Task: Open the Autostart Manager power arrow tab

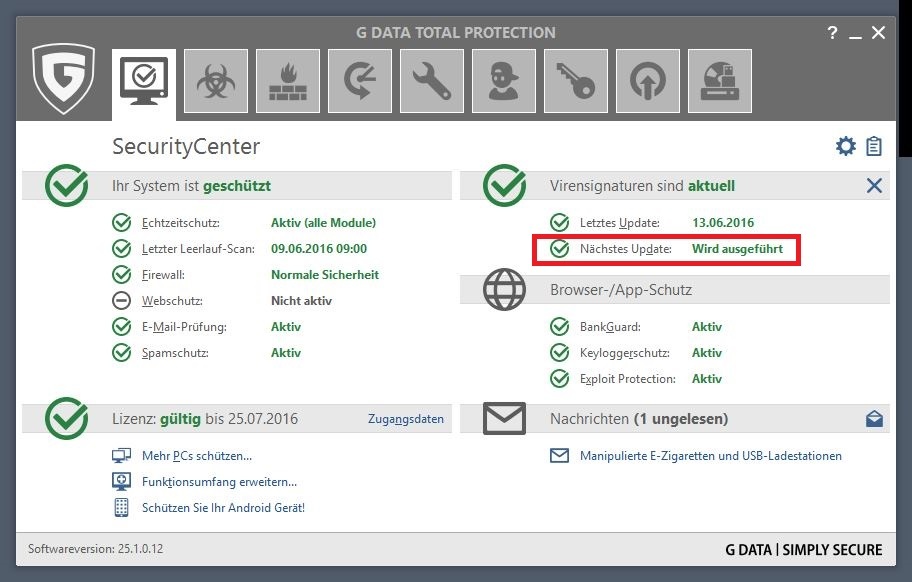Action: click(648, 81)
